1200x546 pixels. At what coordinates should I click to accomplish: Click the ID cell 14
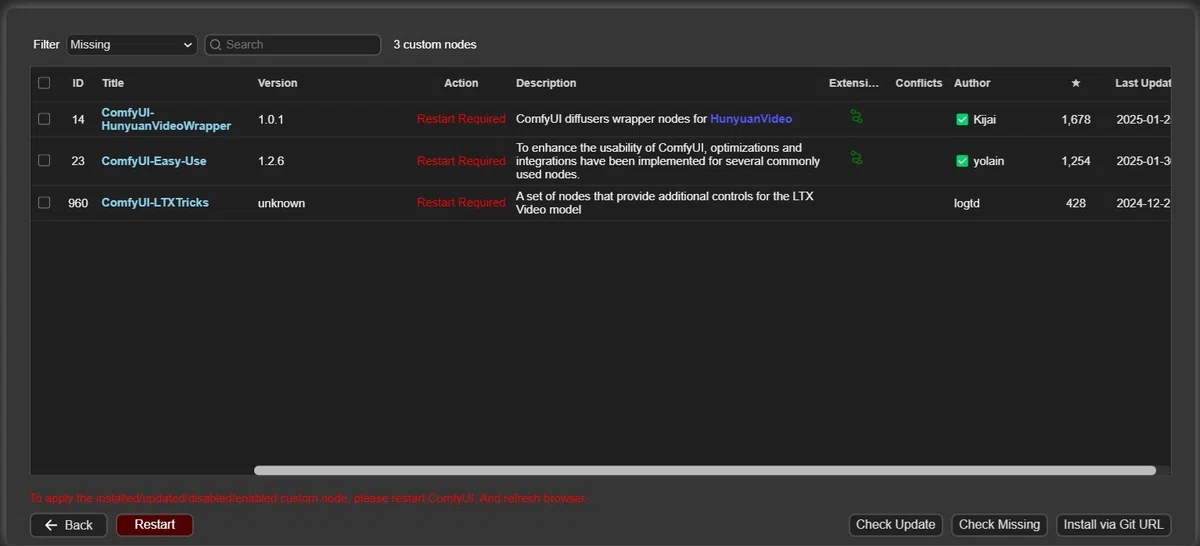pyautogui.click(x=78, y=119)
